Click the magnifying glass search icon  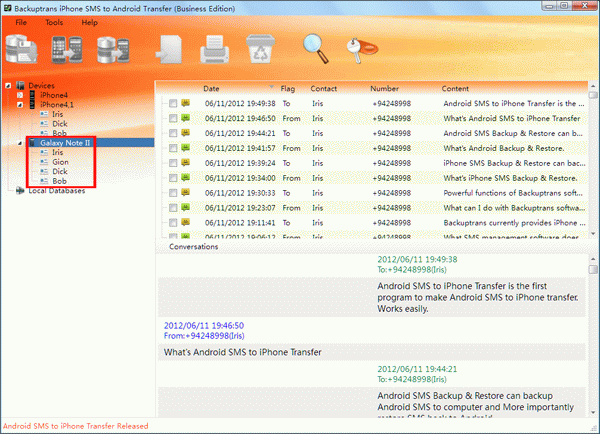[x=316, y=49]
